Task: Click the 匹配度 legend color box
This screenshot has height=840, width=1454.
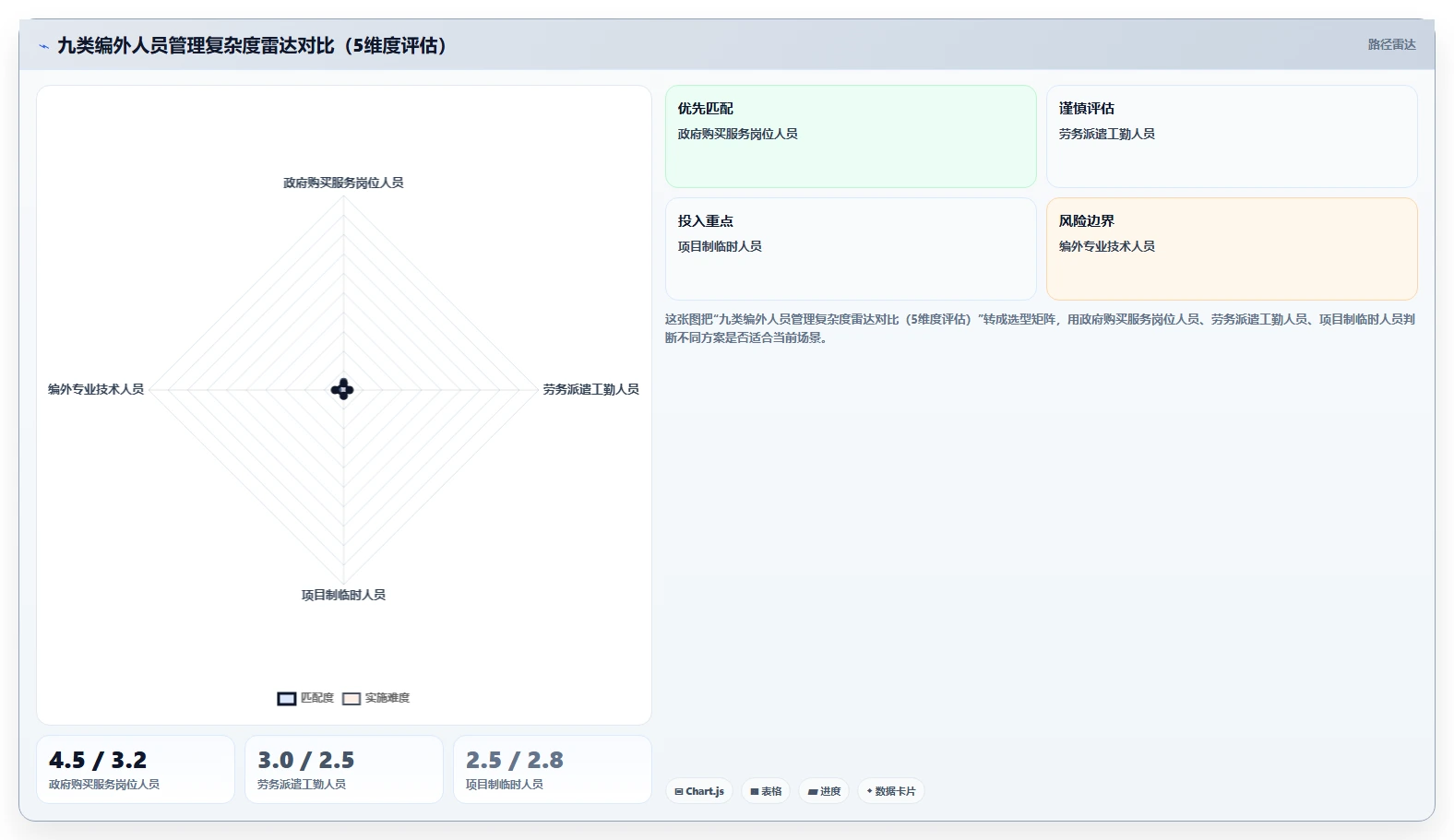Action: click(x=287, y=698)
